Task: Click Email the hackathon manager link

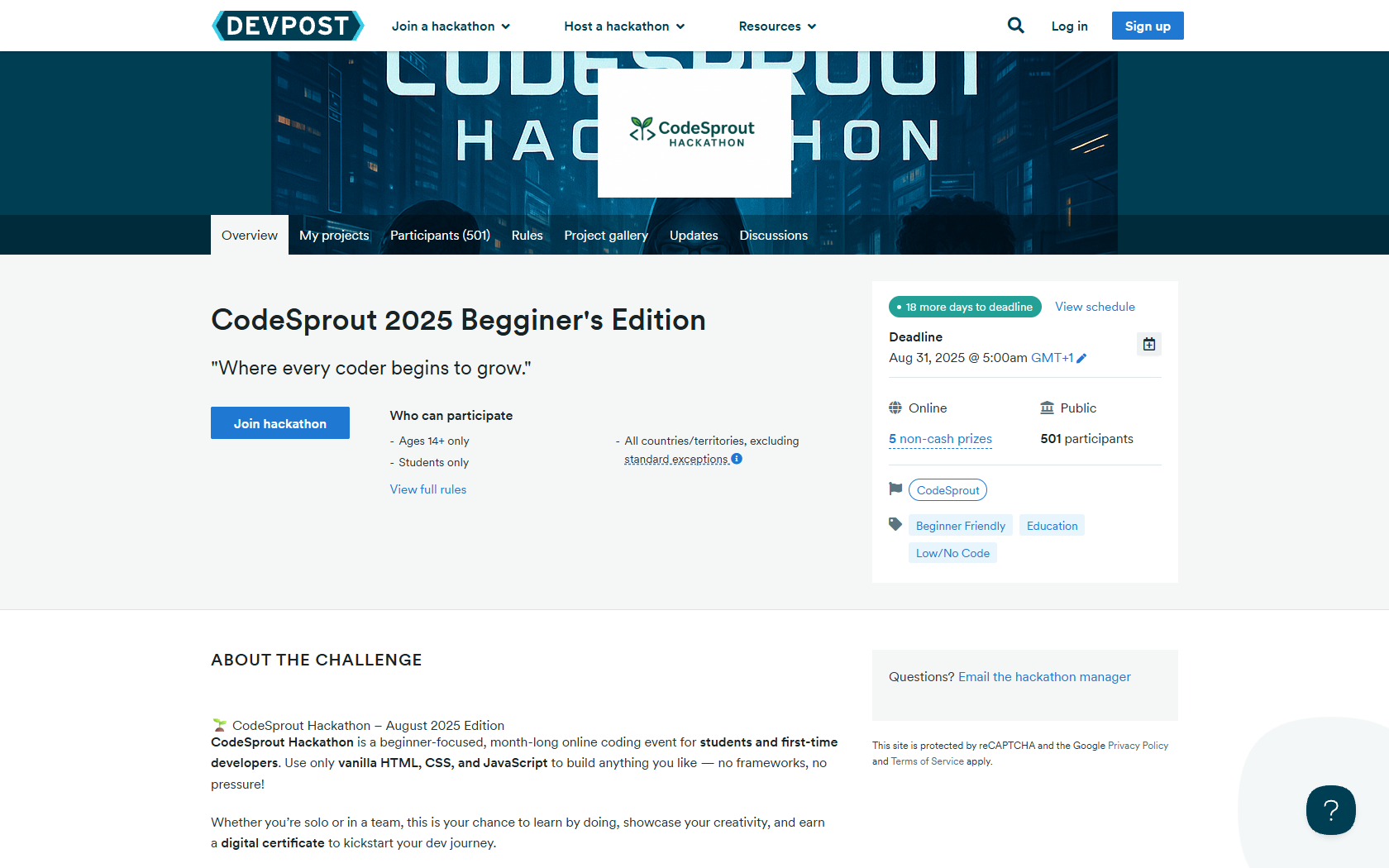Action: 1044,677
